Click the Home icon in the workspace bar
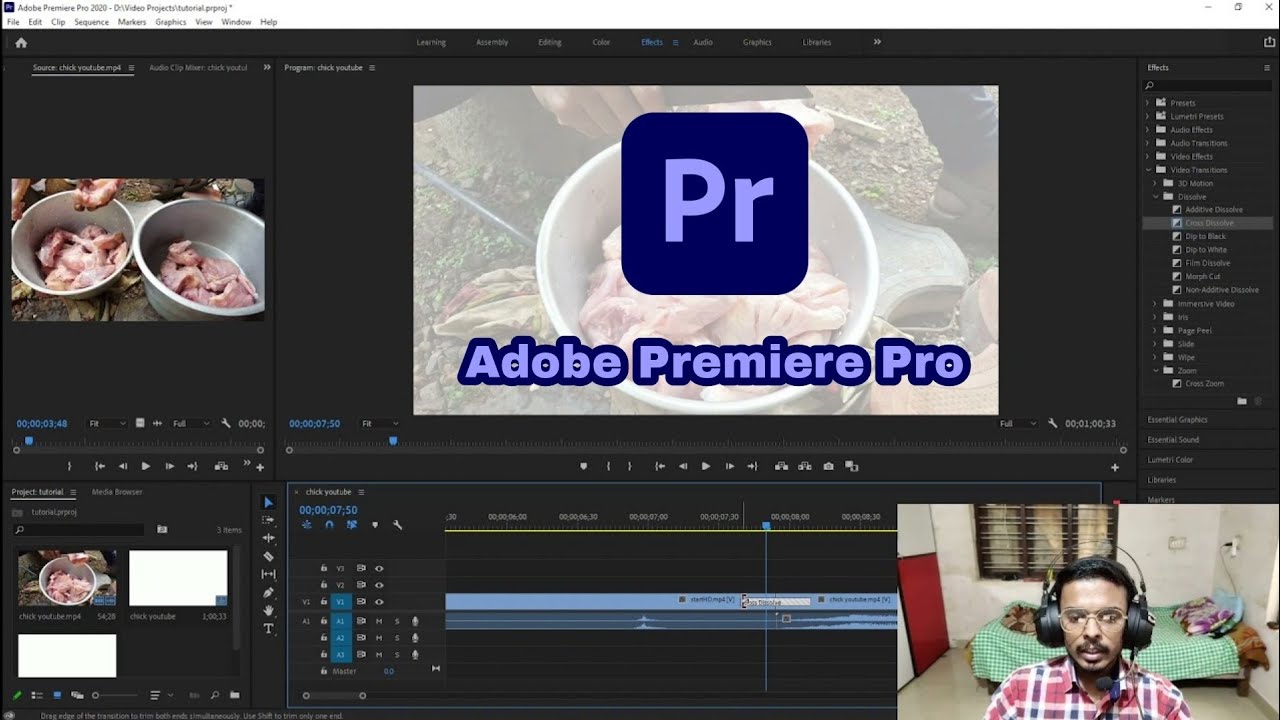The width and height of the screenshot is (1280, 720). [x=21, y=42]
